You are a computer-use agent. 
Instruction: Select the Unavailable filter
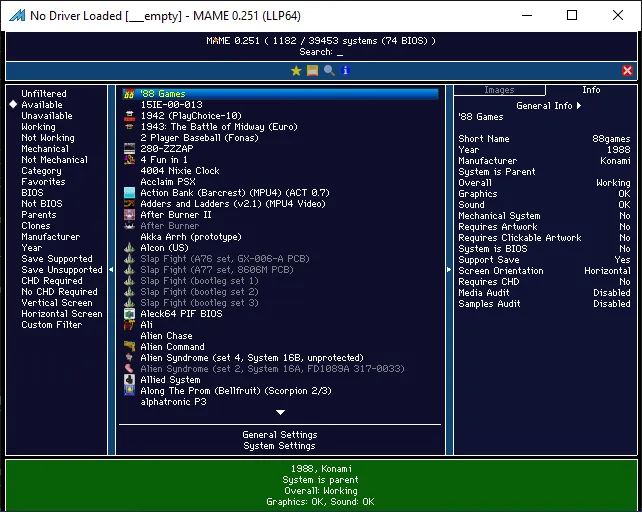click(47, 116)
